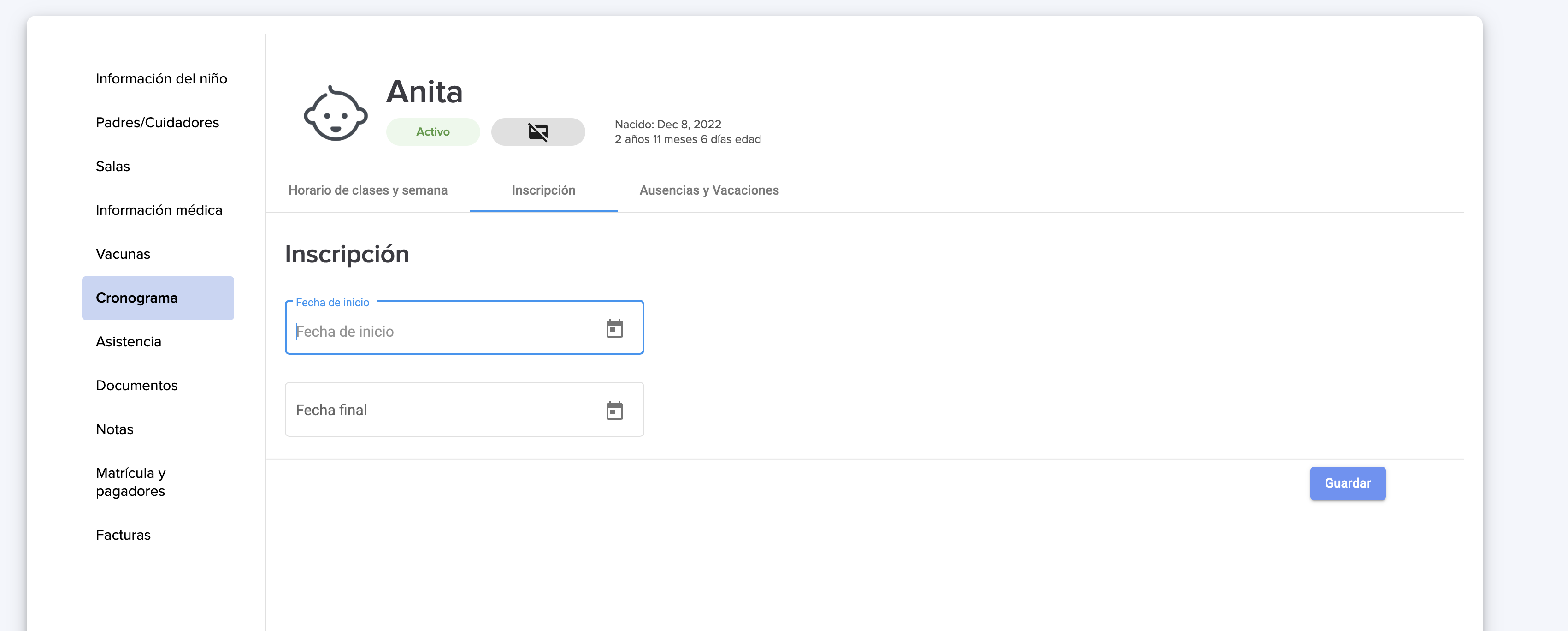This screenshot has width=1568, height=631.
Task: Go to Documentos in sidebar
Action: [137, 386]
